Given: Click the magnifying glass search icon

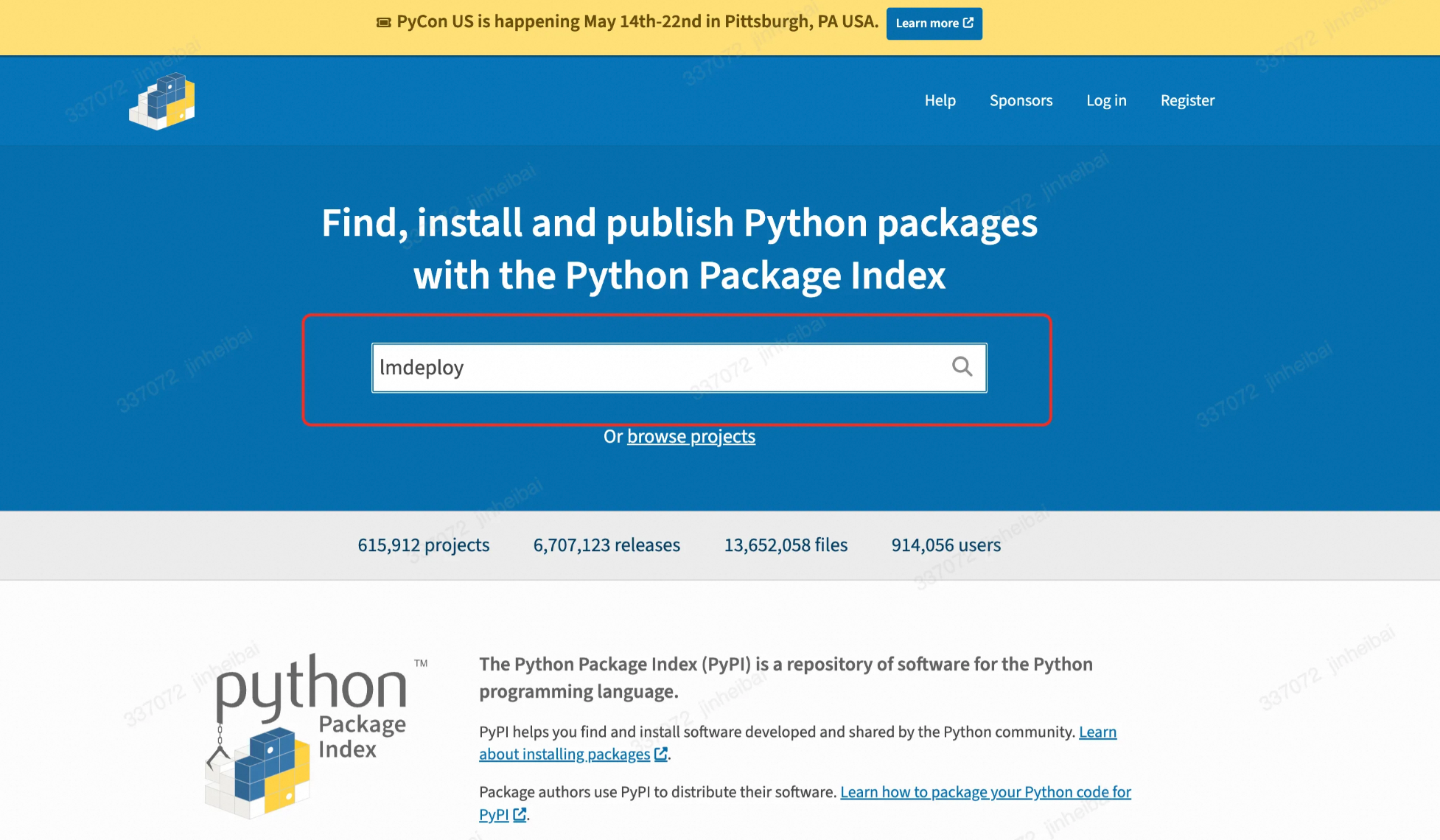Looking at the screenshot, I should click(x=962, y=367).
